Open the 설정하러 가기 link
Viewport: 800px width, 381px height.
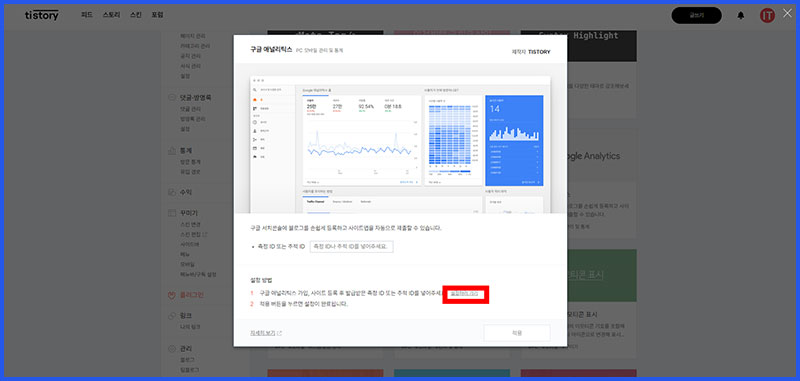[x=464, y=294]
